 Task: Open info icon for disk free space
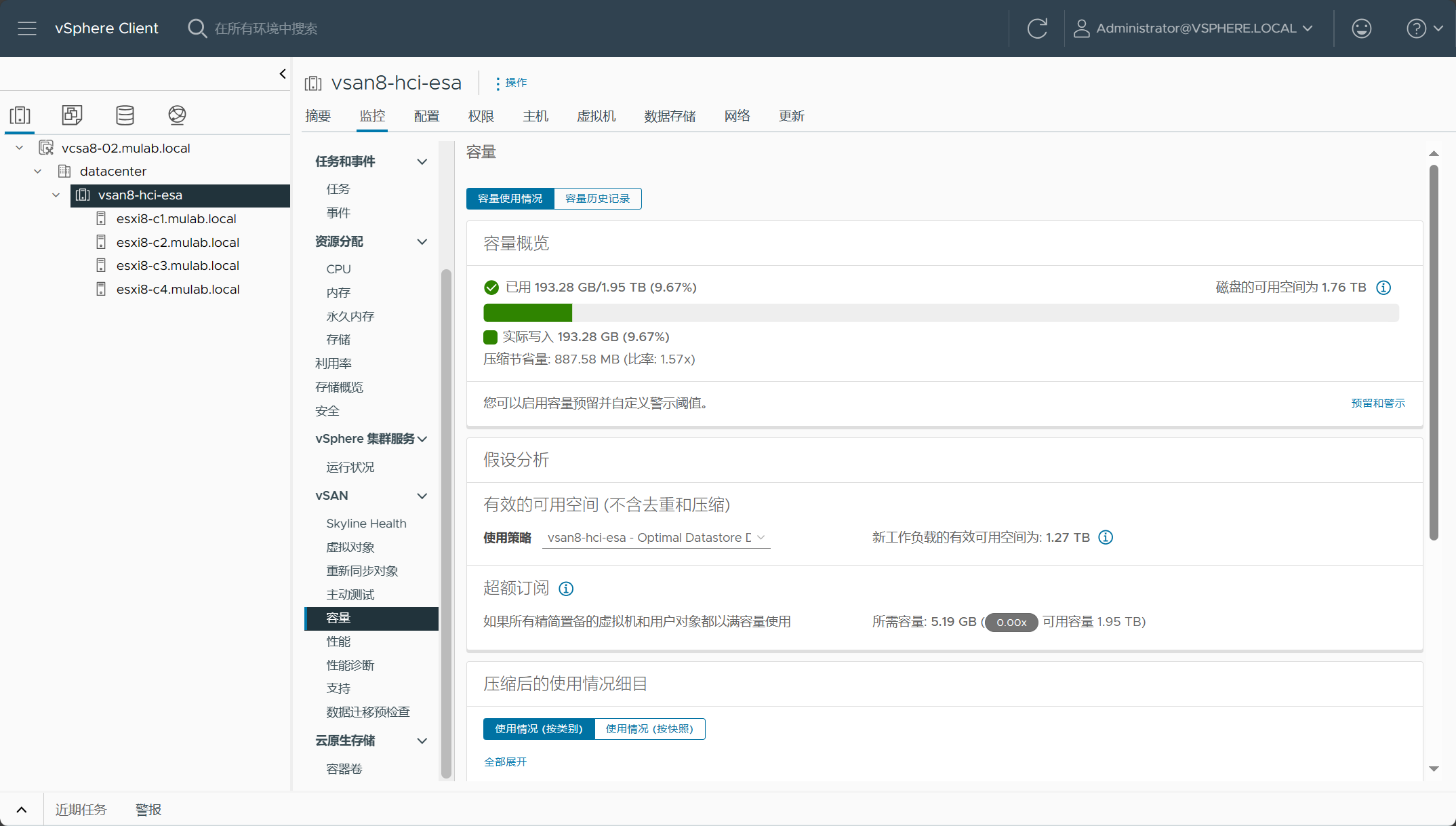(x=1383, y=288)
